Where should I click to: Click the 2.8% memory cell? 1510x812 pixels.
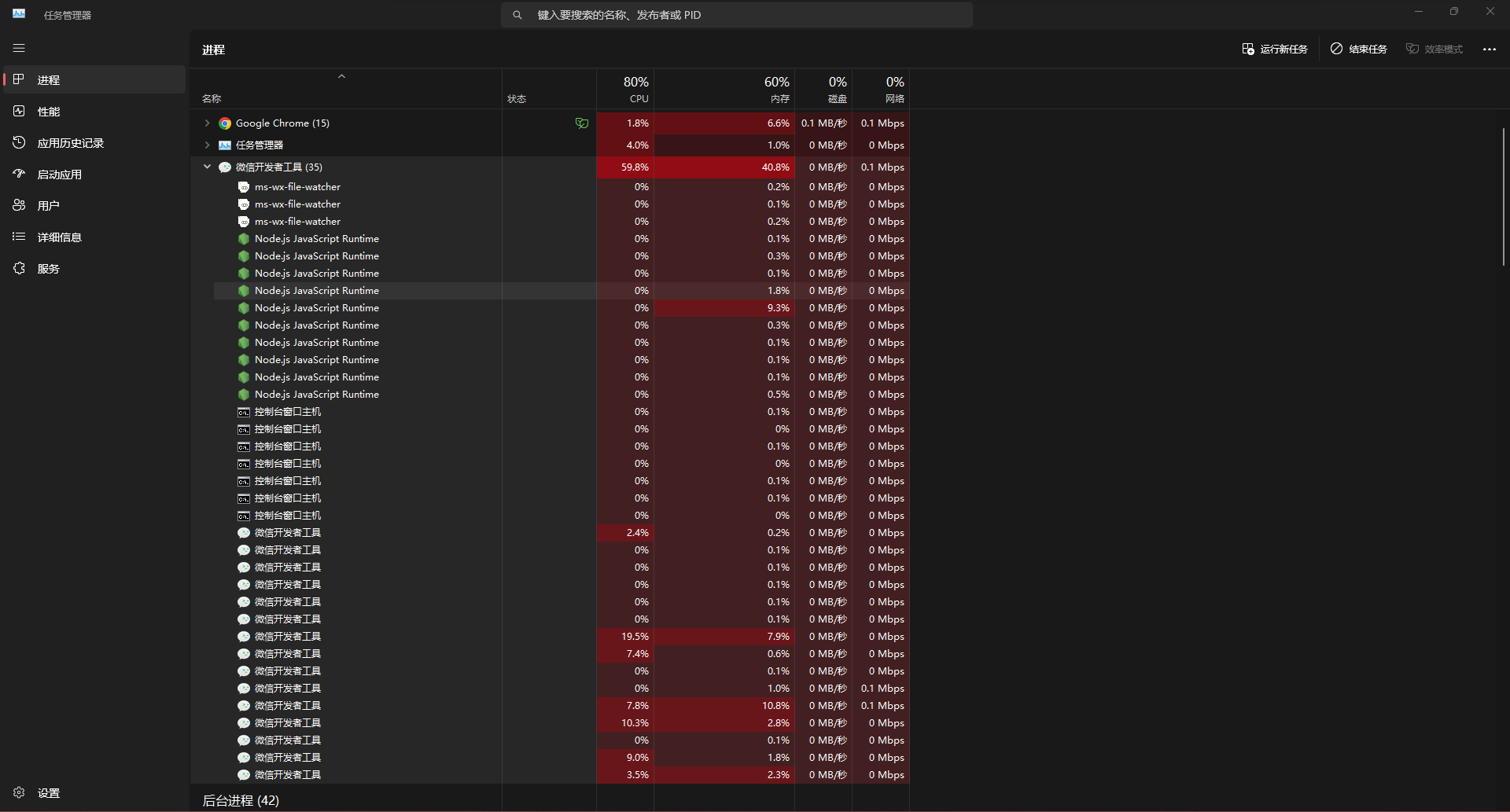coord(724,723)
